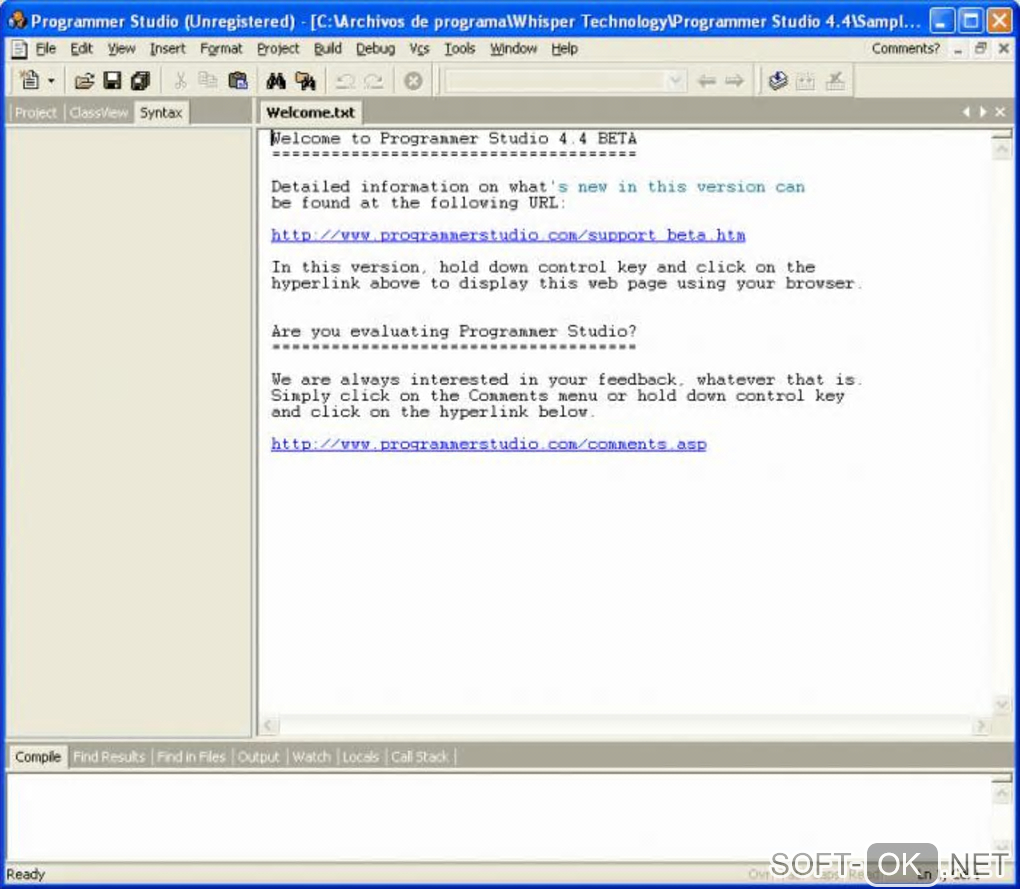Open the Vcs menu
The image size is (1020, 889).
pos(420,49)
